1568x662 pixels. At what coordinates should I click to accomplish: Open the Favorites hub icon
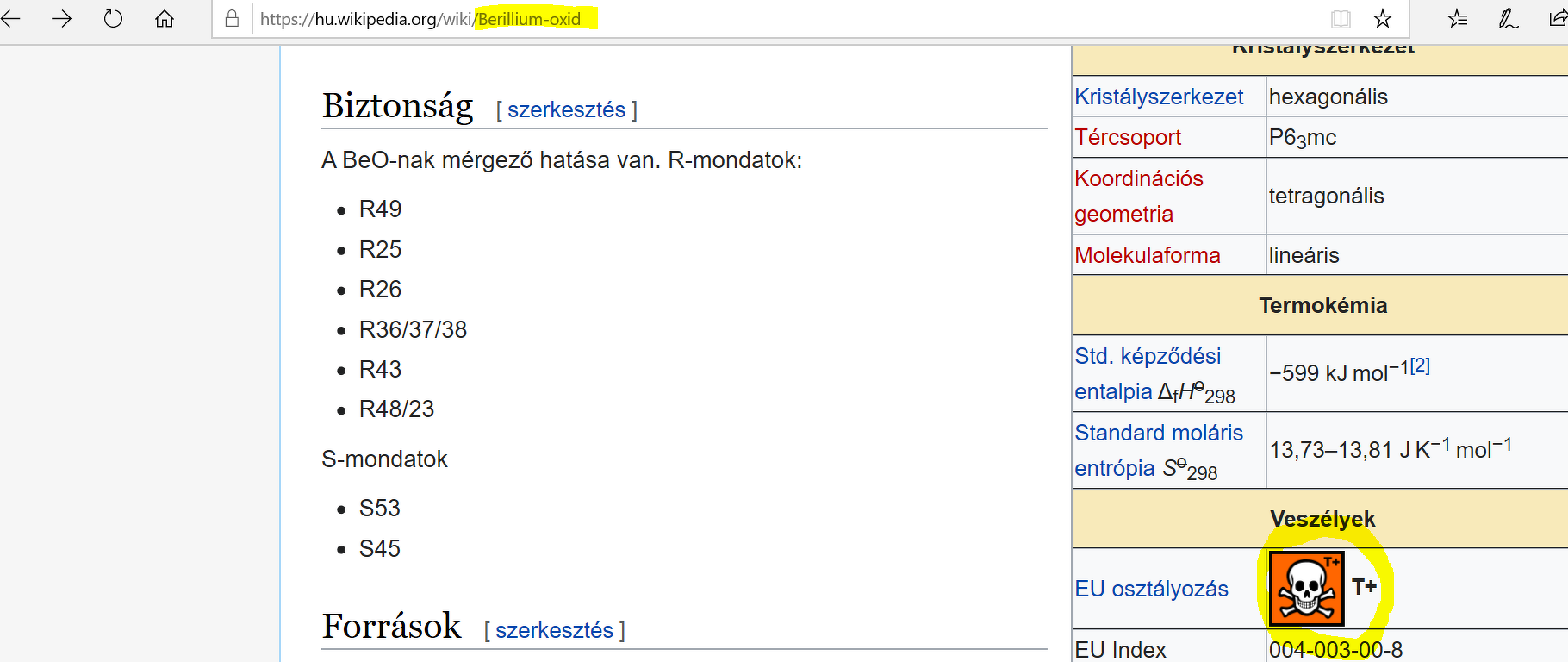1458,19
